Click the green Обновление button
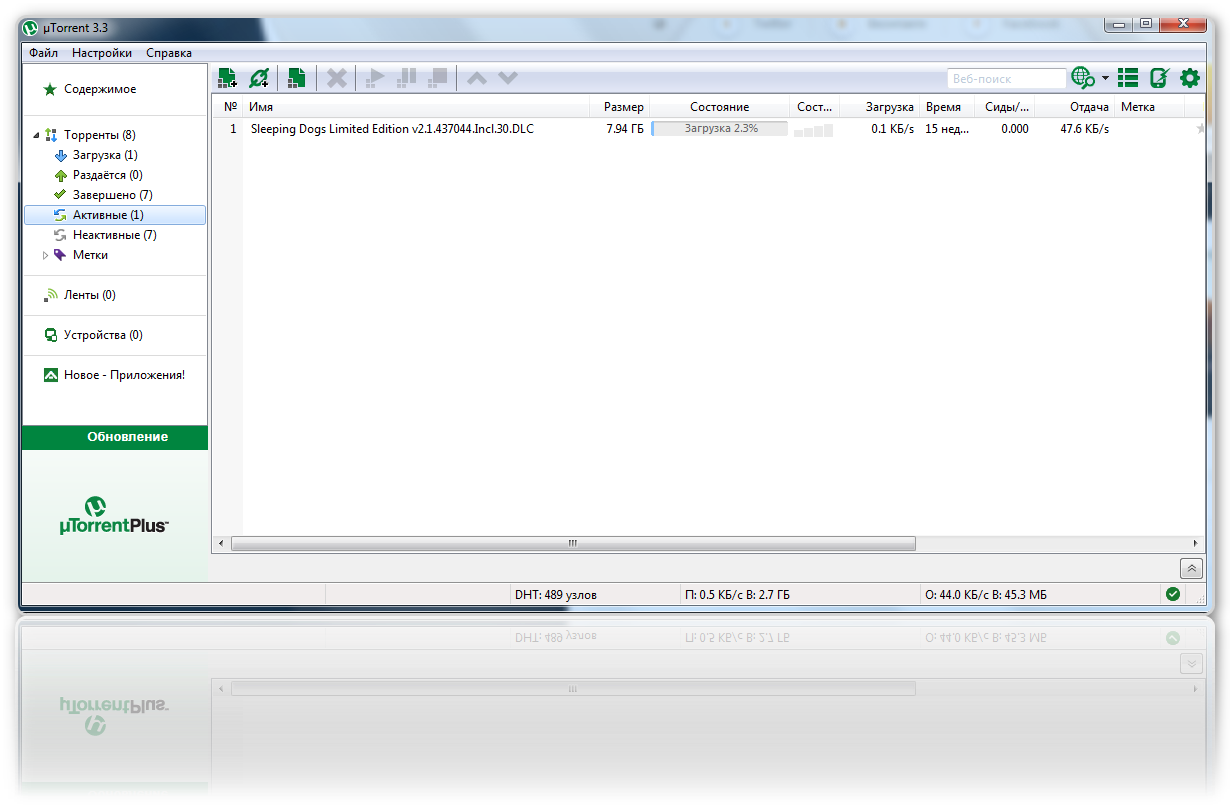The width and height of the screenshot is (1230, 811). [x=115, y=437]
